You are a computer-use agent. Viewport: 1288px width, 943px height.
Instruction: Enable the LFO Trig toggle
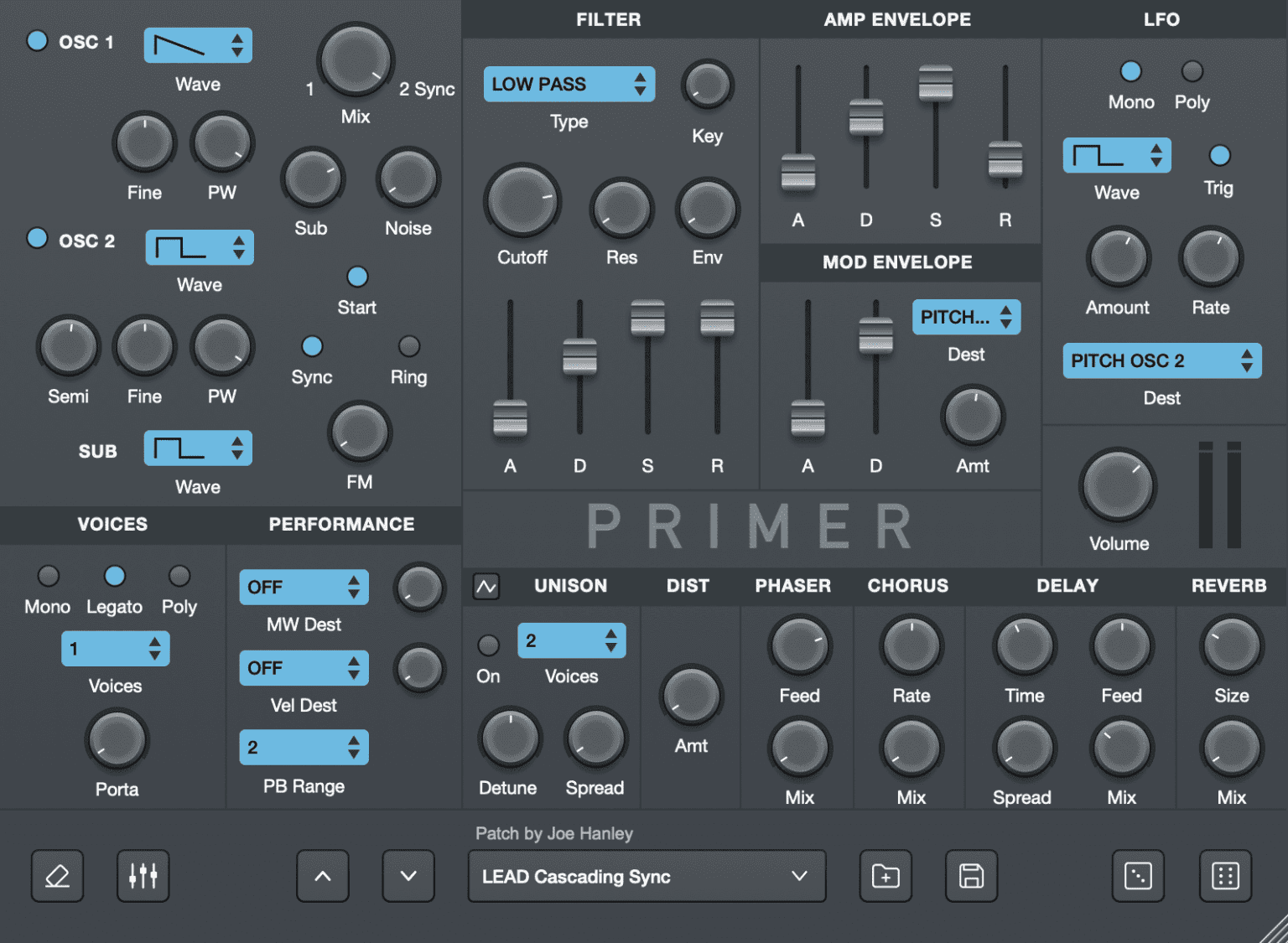click(1218, 153)
